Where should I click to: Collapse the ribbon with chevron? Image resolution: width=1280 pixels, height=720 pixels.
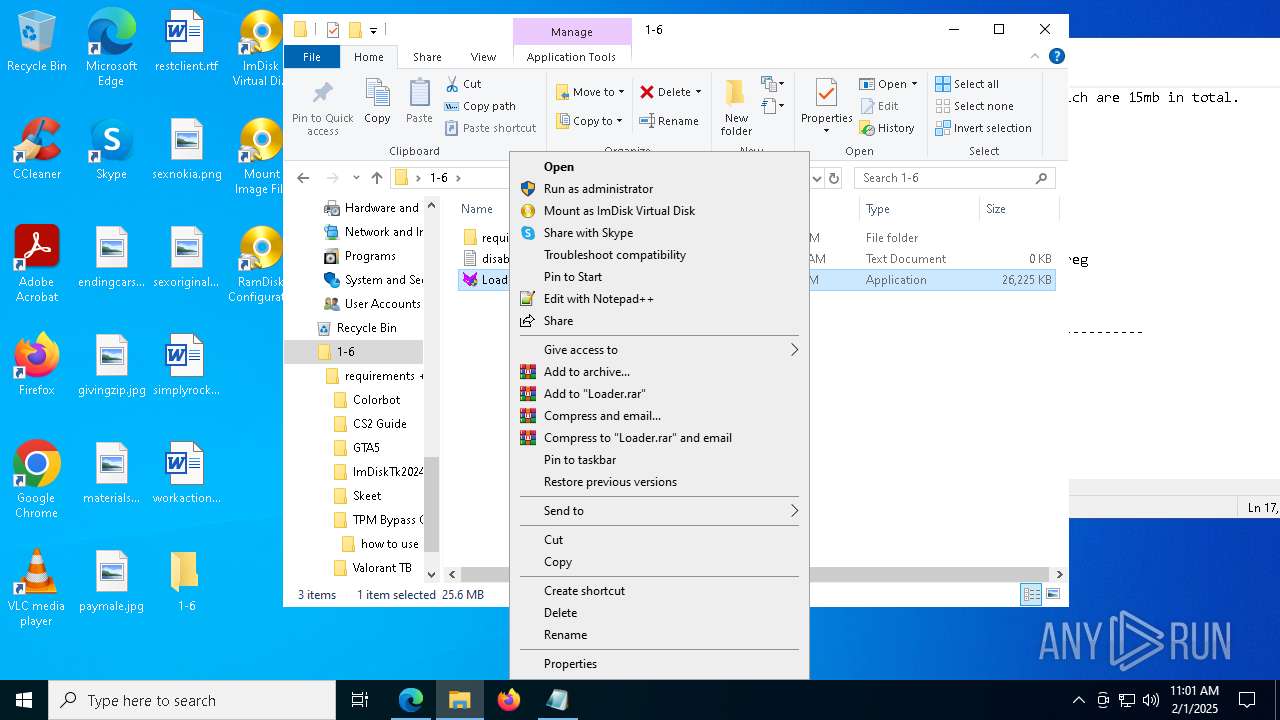click(x=1035, y=57)
